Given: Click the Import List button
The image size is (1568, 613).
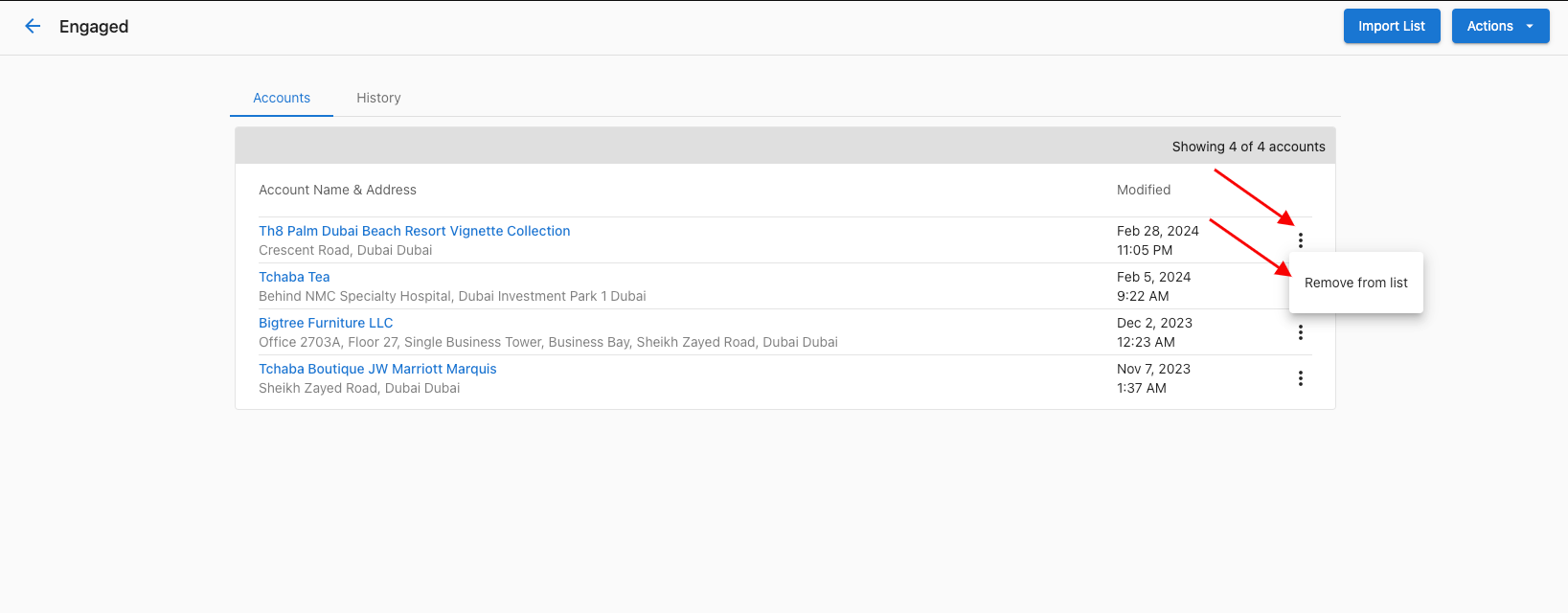Looking at the screenshot, I should point(1392,26).
